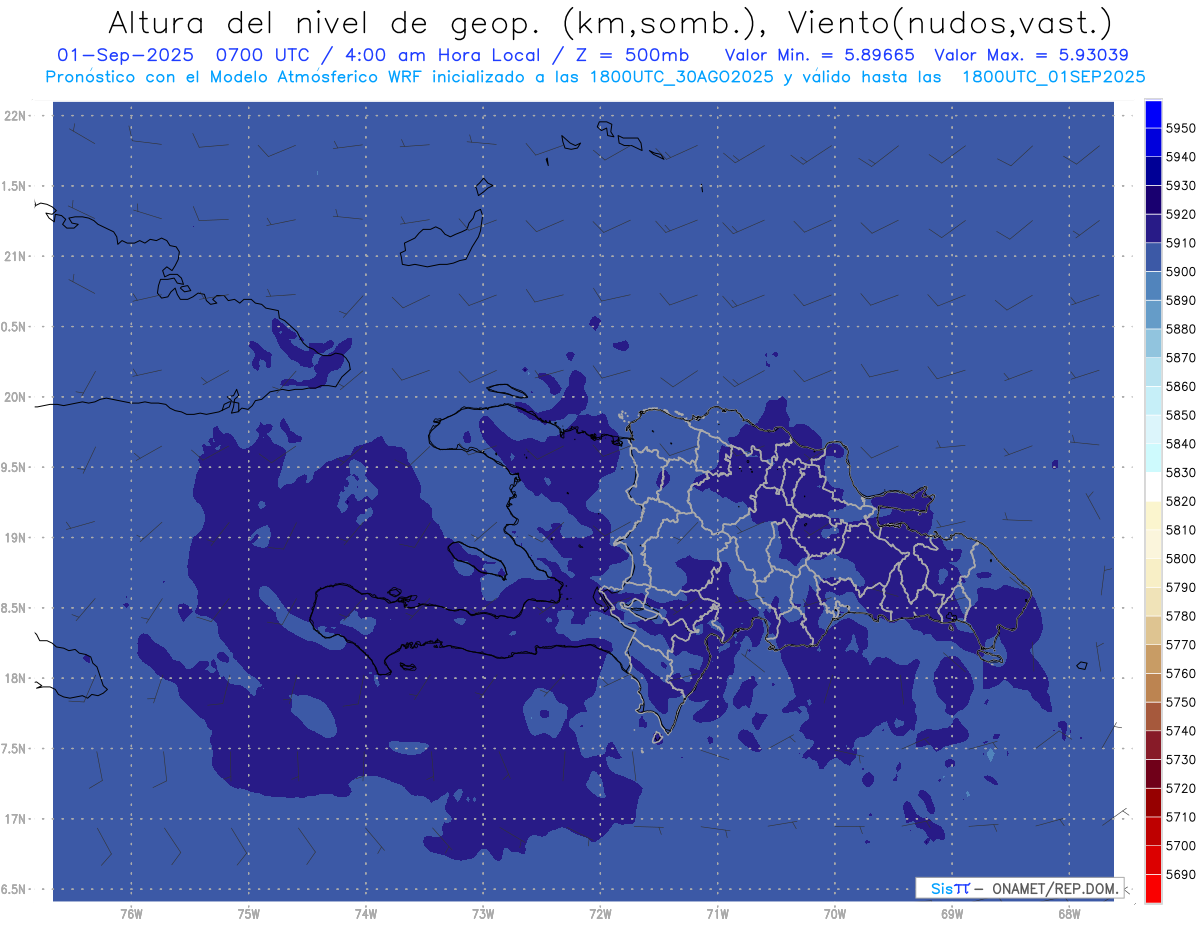This screenshot has width=1200, height=927.
Task: Click the 5760 legend value
Action: click(x=1181, y=674)
